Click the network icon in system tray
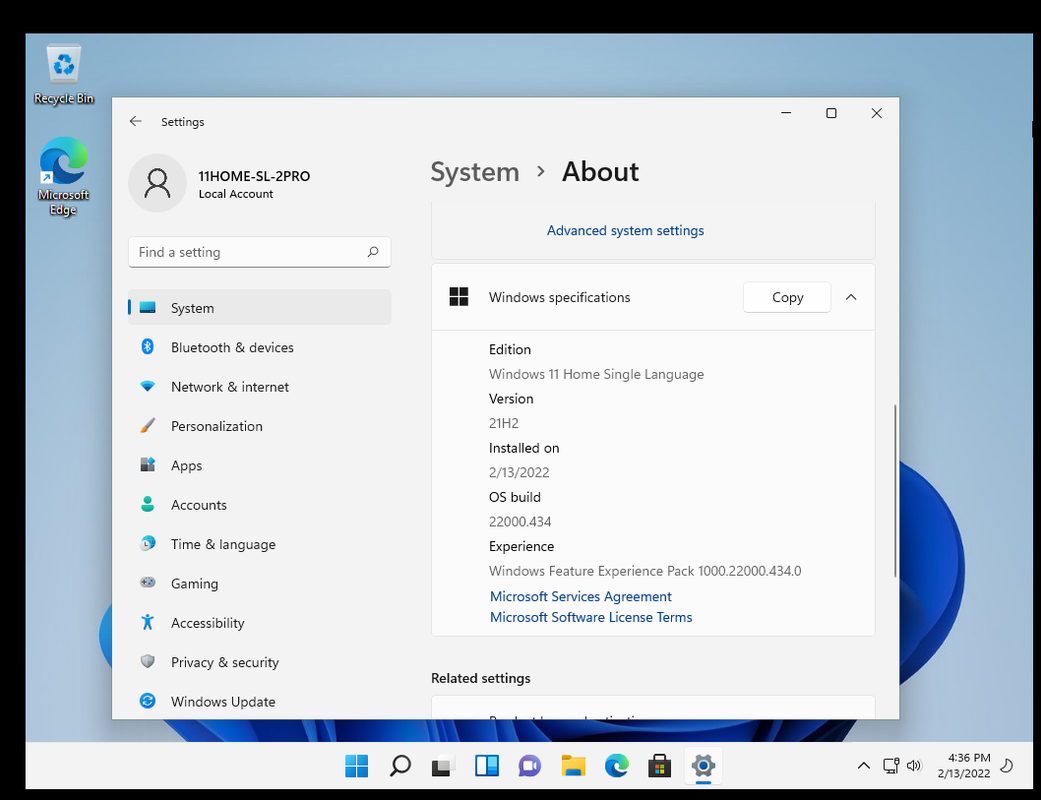1041x800 pixels. click(x=891, y=765)
